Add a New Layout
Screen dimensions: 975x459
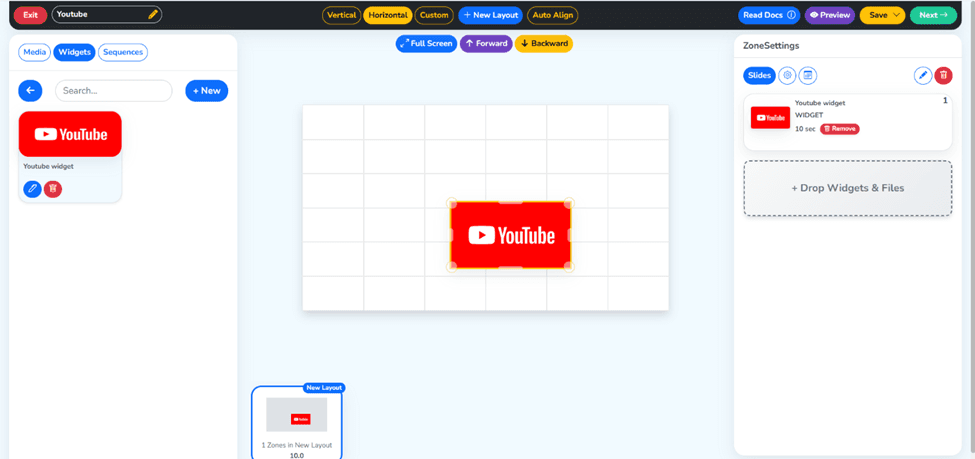tap(490, 15)
